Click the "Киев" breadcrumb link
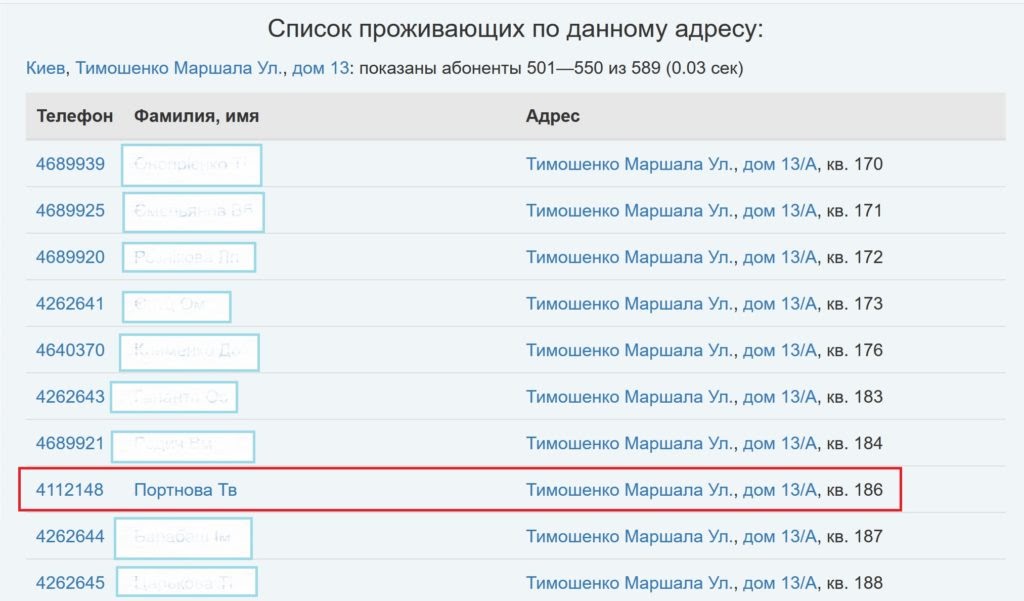Viewport: 1024px width, 601px height. [x=47, y=69]
